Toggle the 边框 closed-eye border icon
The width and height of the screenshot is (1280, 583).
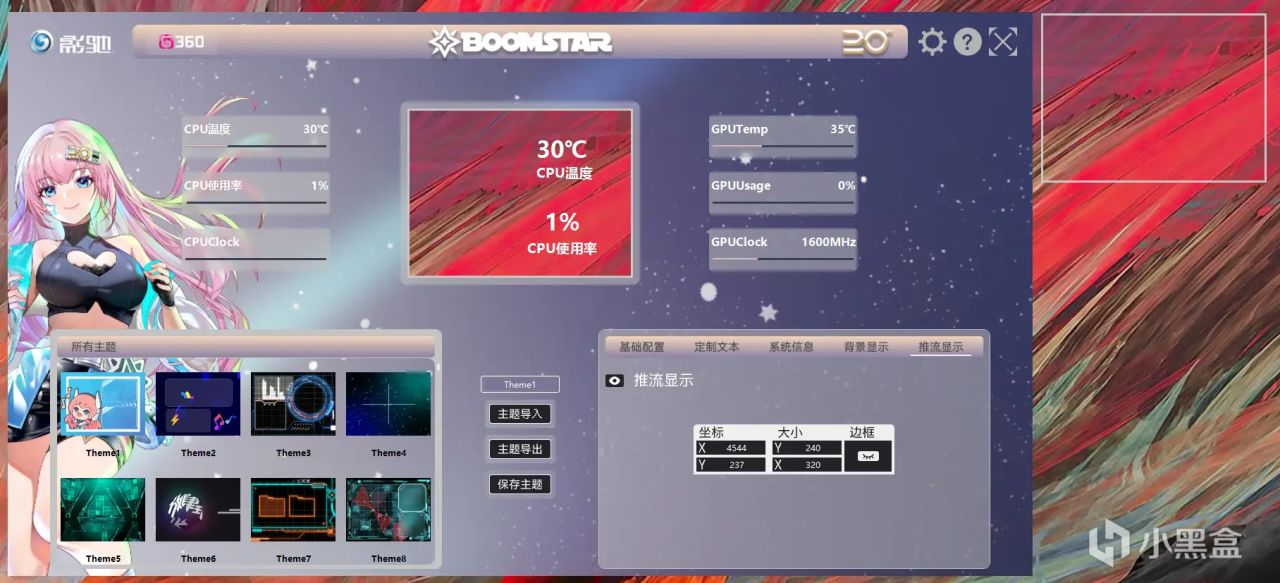coord(868,456)
